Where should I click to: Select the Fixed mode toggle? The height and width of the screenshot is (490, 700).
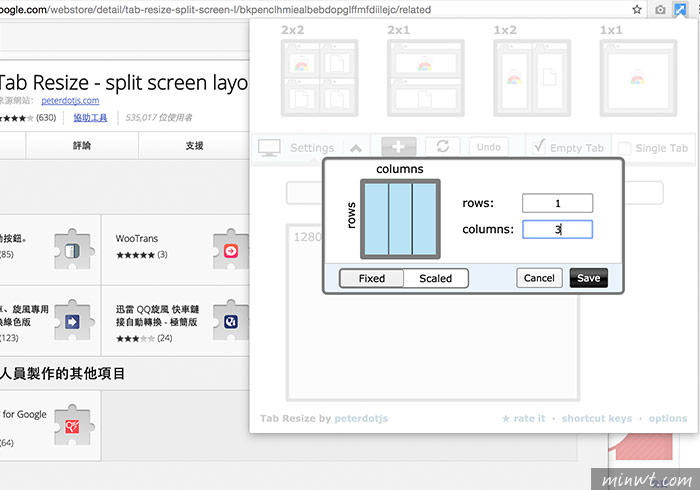[371, 278]
